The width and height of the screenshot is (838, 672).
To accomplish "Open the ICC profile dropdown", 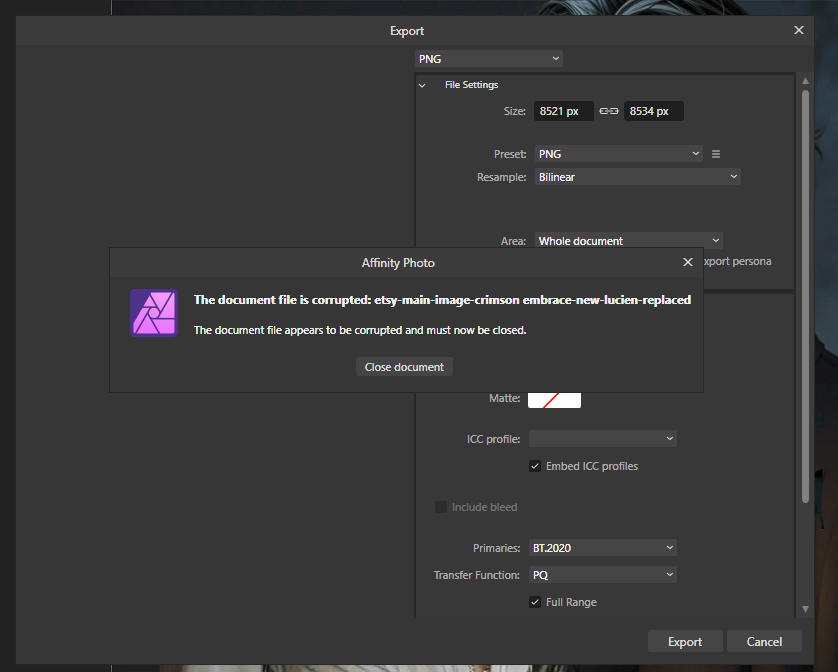I will pyautogui.click(x=603, y=439).
